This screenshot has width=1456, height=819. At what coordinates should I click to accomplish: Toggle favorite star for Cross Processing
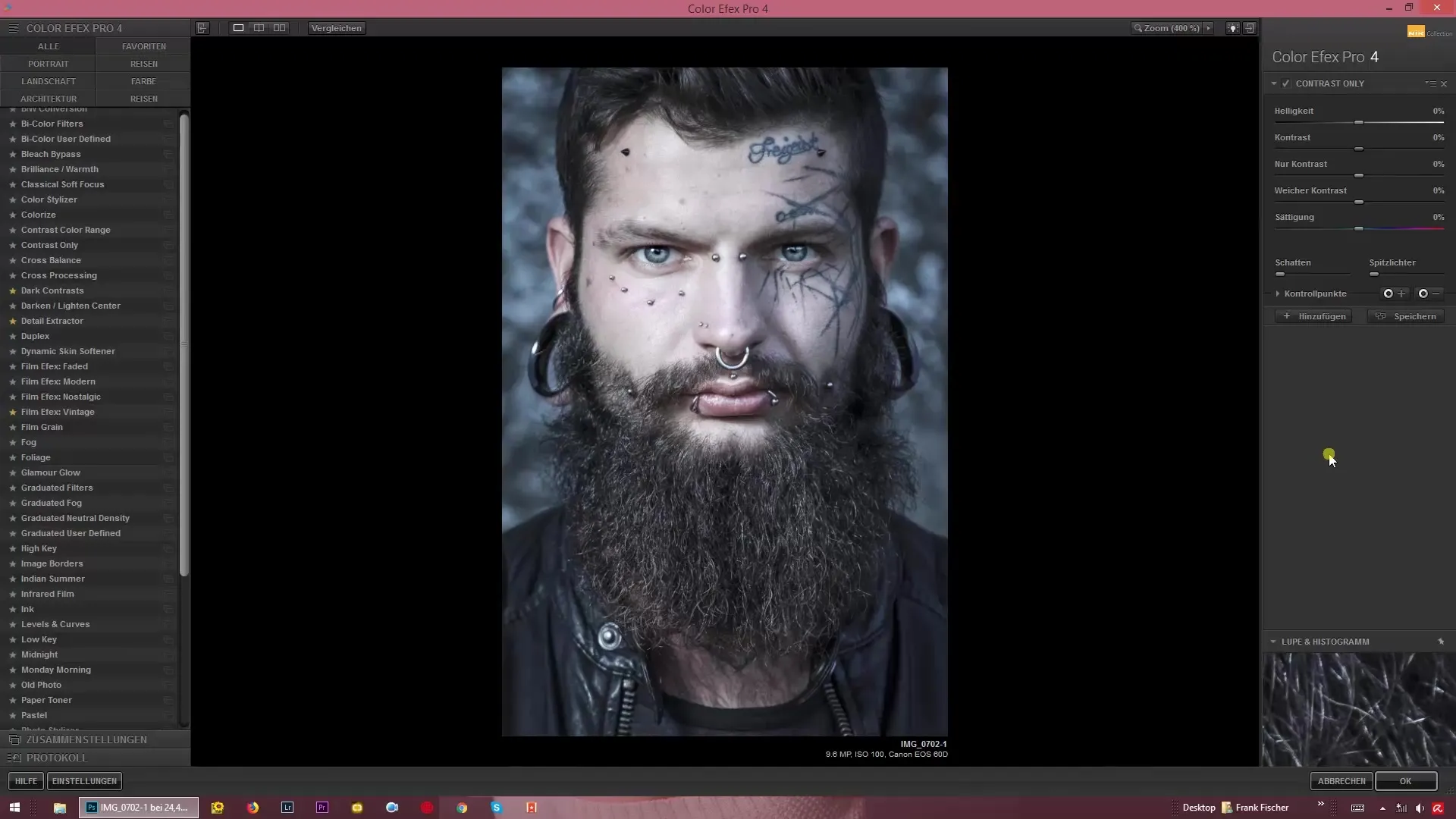13,276
